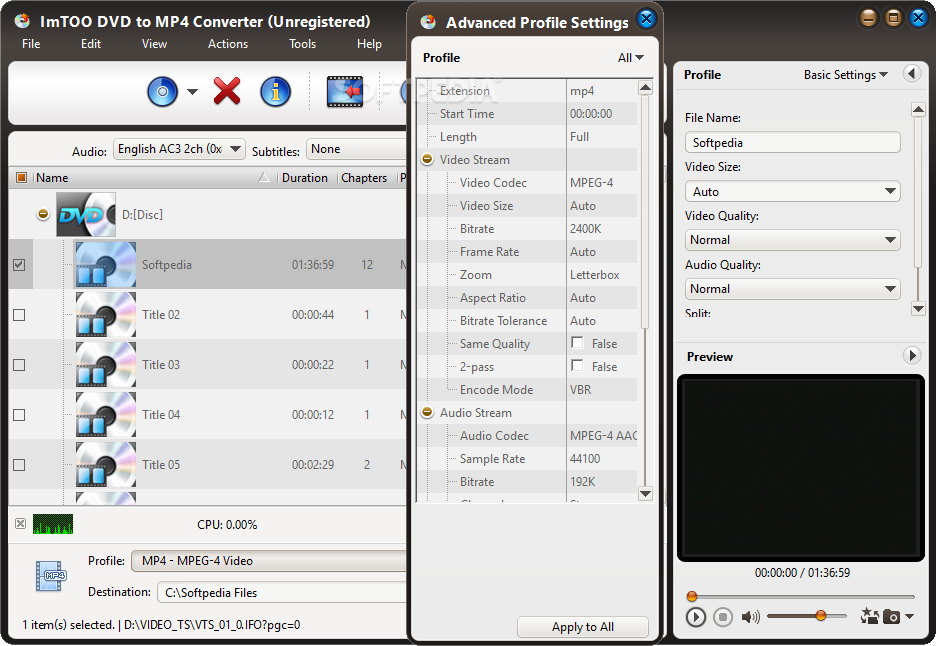Click the Profile panel scroll-down arrow
Viewport: 936px width, 646px height.
918,308
